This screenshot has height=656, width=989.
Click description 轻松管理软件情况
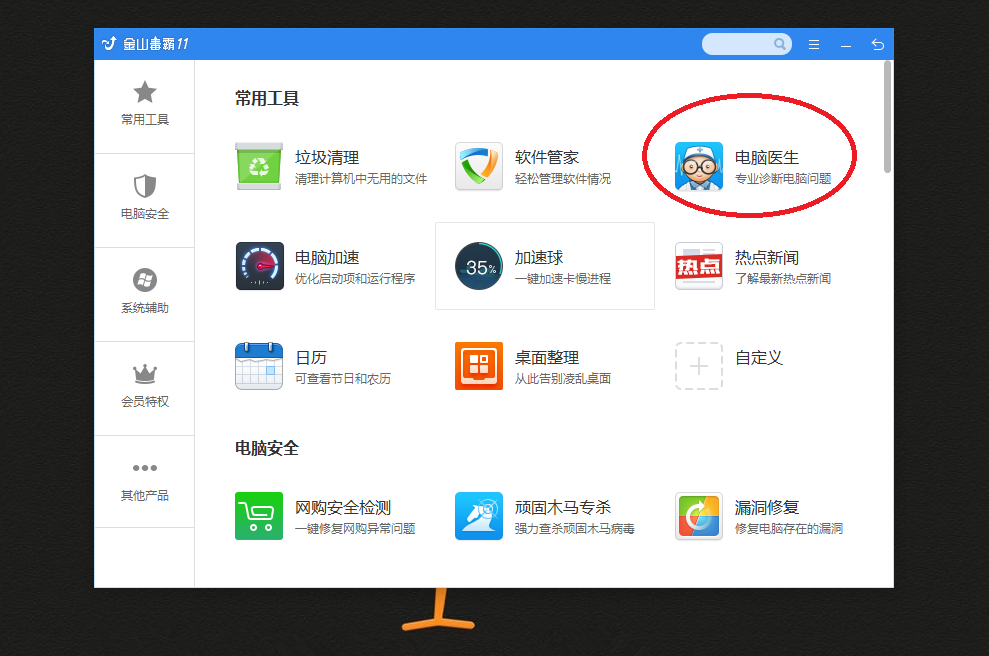(563, 179)
